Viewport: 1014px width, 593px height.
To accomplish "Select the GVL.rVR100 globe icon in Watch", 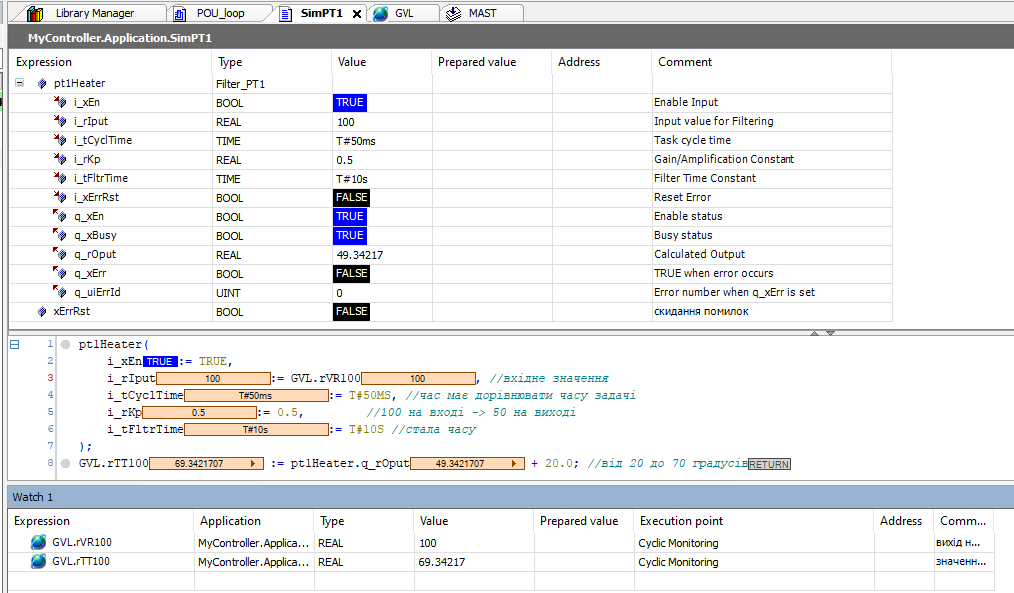I will 38,542.
